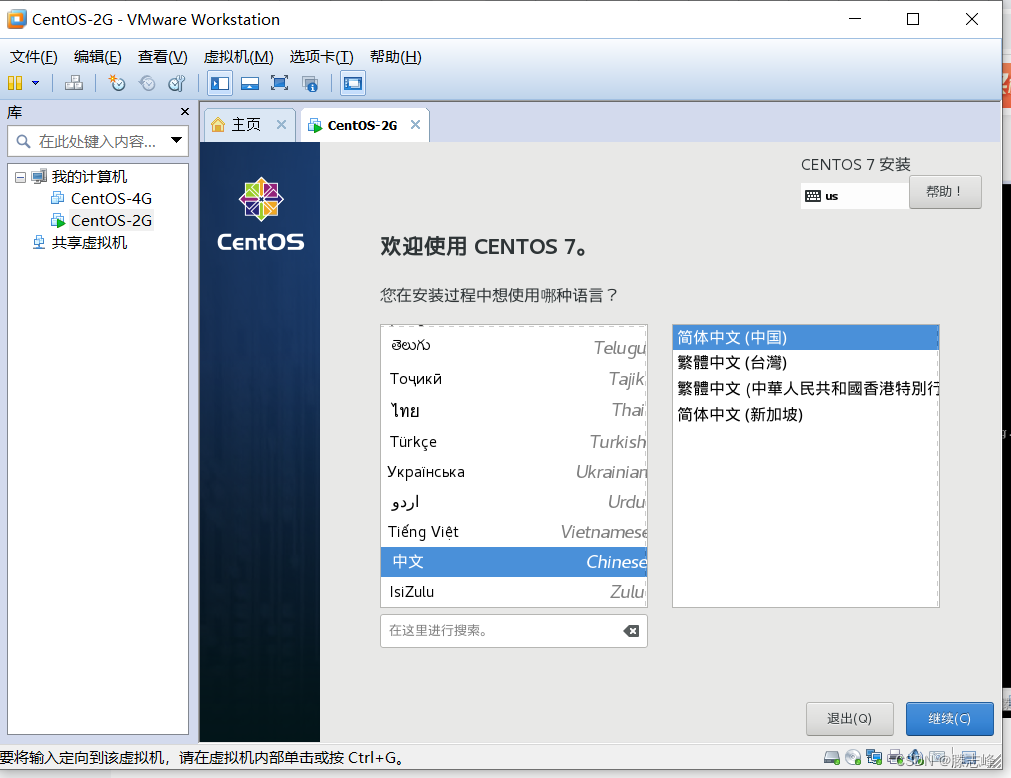Expand the library search filter dropdown

(x=176, y=140)
